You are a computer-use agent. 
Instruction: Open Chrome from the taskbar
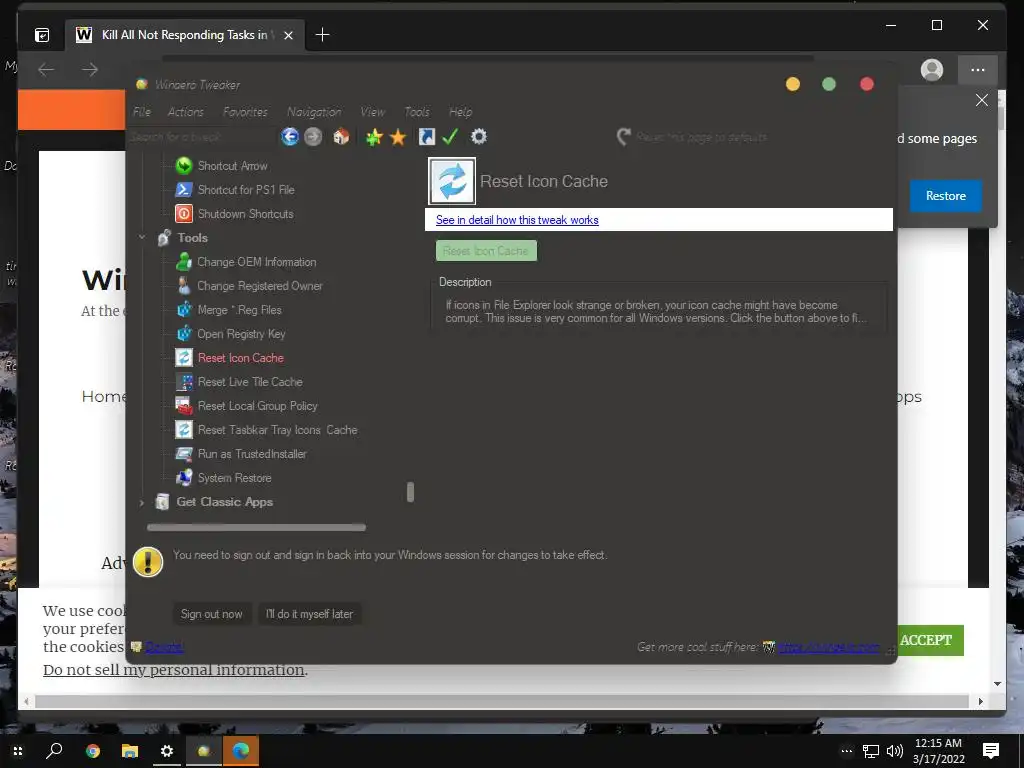(93, 751)
